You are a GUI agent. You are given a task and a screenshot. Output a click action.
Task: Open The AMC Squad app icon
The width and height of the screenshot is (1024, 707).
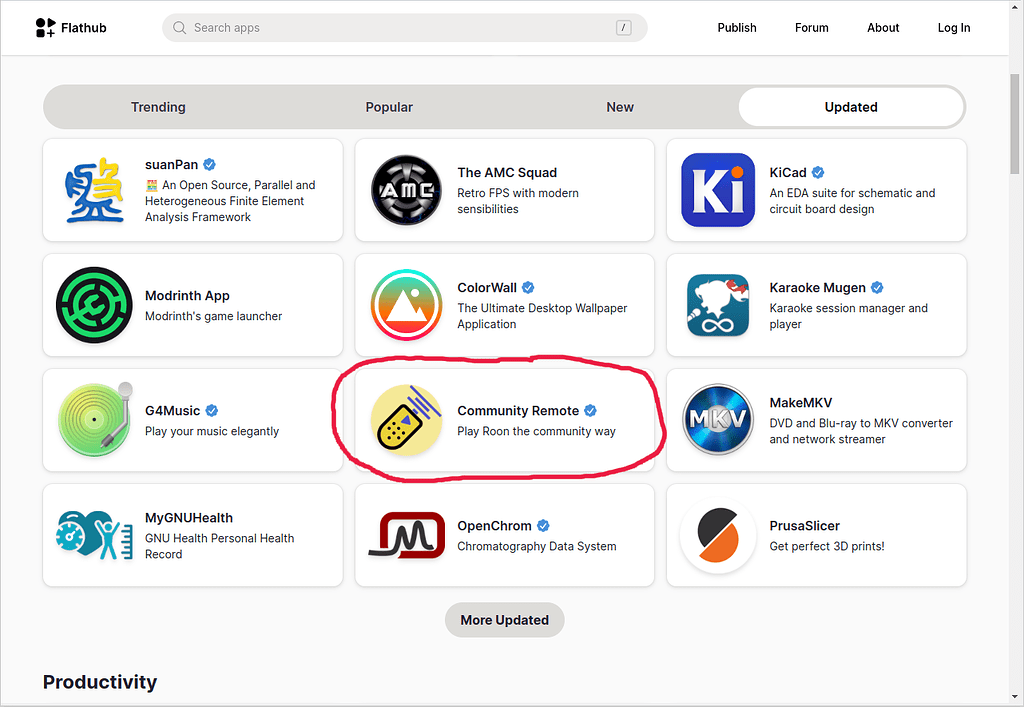tap(406, 190)
